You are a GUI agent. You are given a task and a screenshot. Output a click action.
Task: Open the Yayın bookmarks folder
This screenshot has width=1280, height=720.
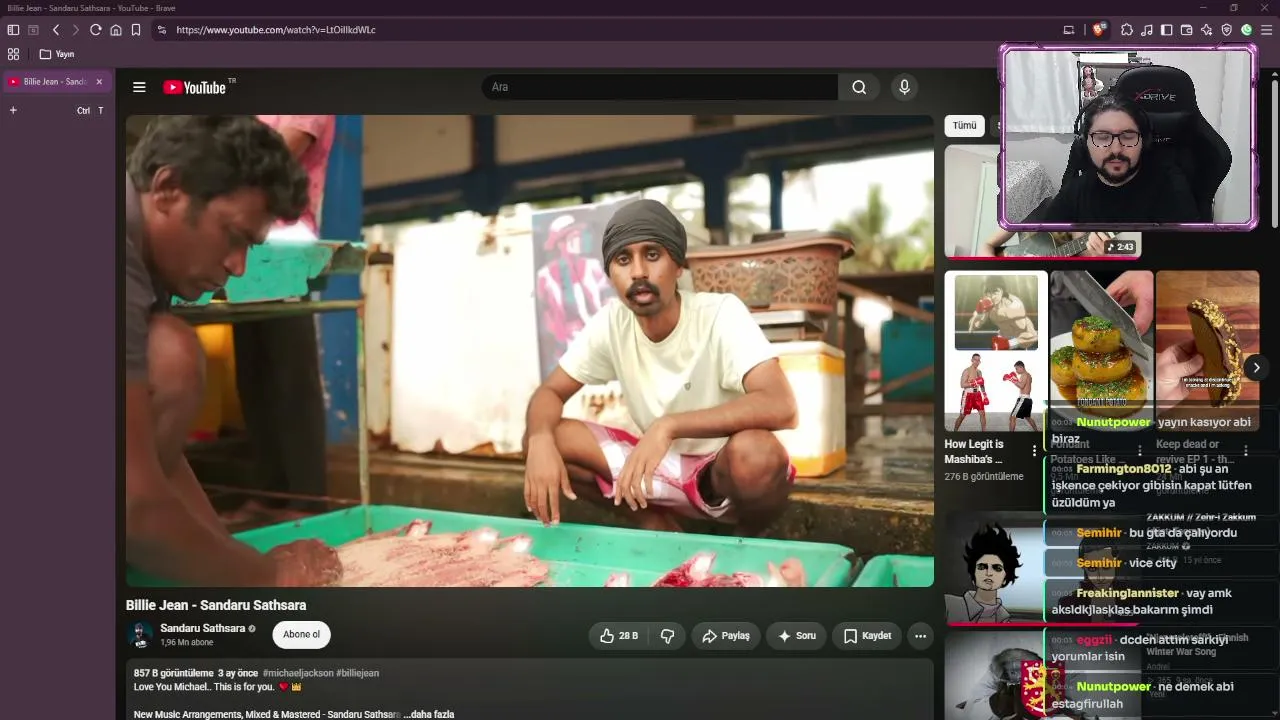(57, 54)
